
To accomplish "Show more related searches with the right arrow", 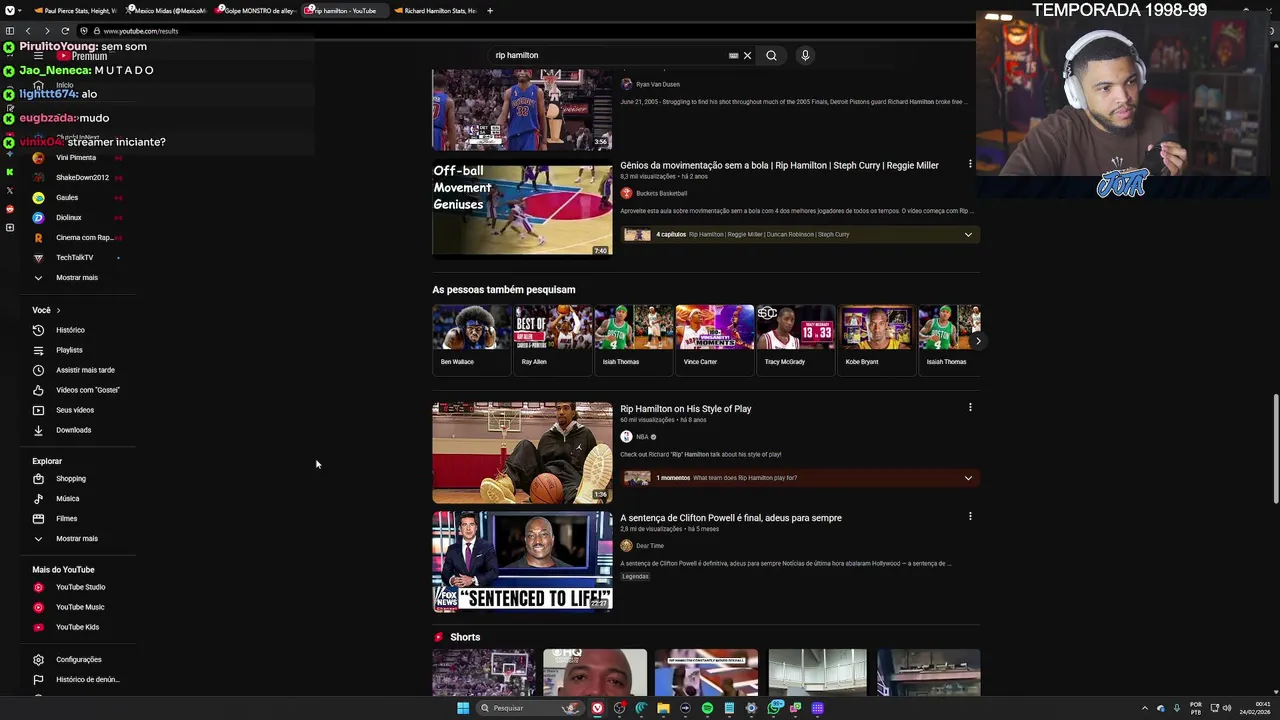I will click(x=978, y=341).
